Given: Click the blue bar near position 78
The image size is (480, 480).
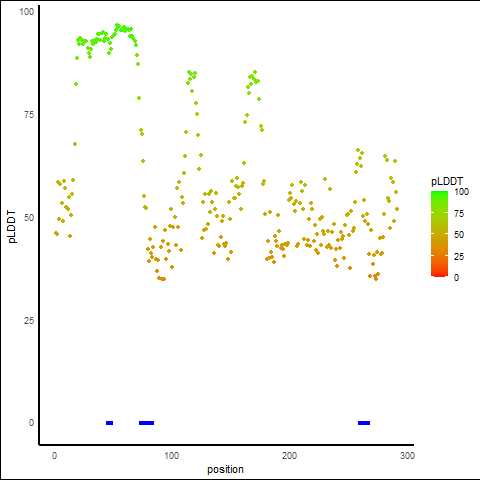Looking at the screenshot, I should pyautogui.click(x=146, y=423).
